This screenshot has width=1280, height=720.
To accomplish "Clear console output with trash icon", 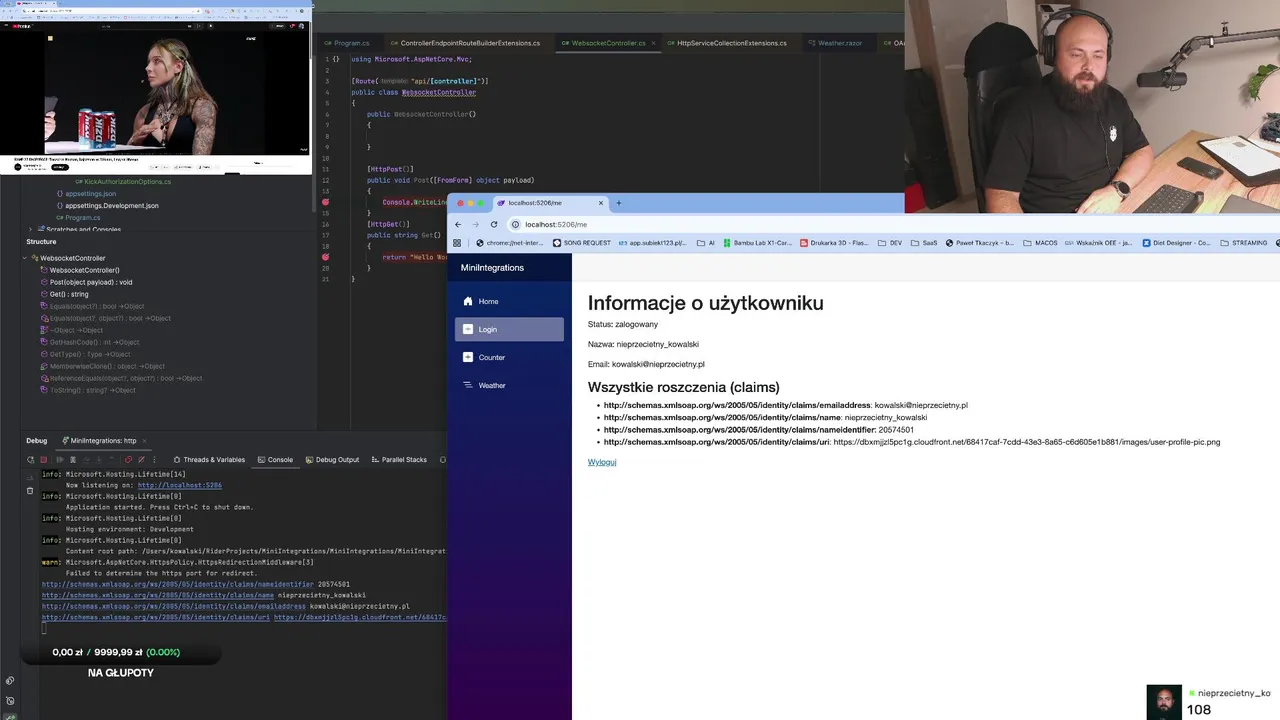I will pyautogui.click(x=29, y=490).
